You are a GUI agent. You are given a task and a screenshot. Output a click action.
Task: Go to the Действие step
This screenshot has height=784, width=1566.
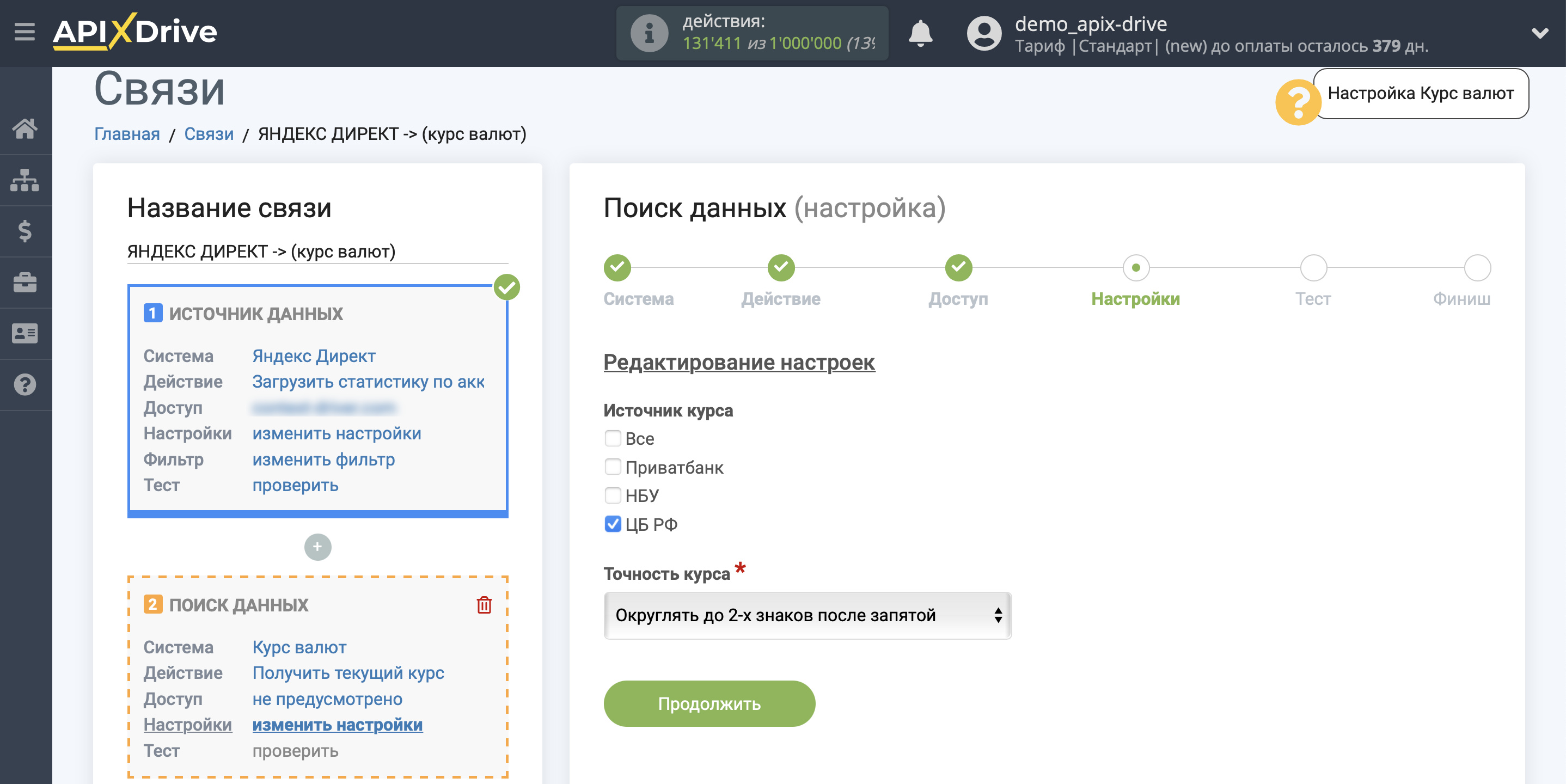pyautogui.click(x=781, y=267)
